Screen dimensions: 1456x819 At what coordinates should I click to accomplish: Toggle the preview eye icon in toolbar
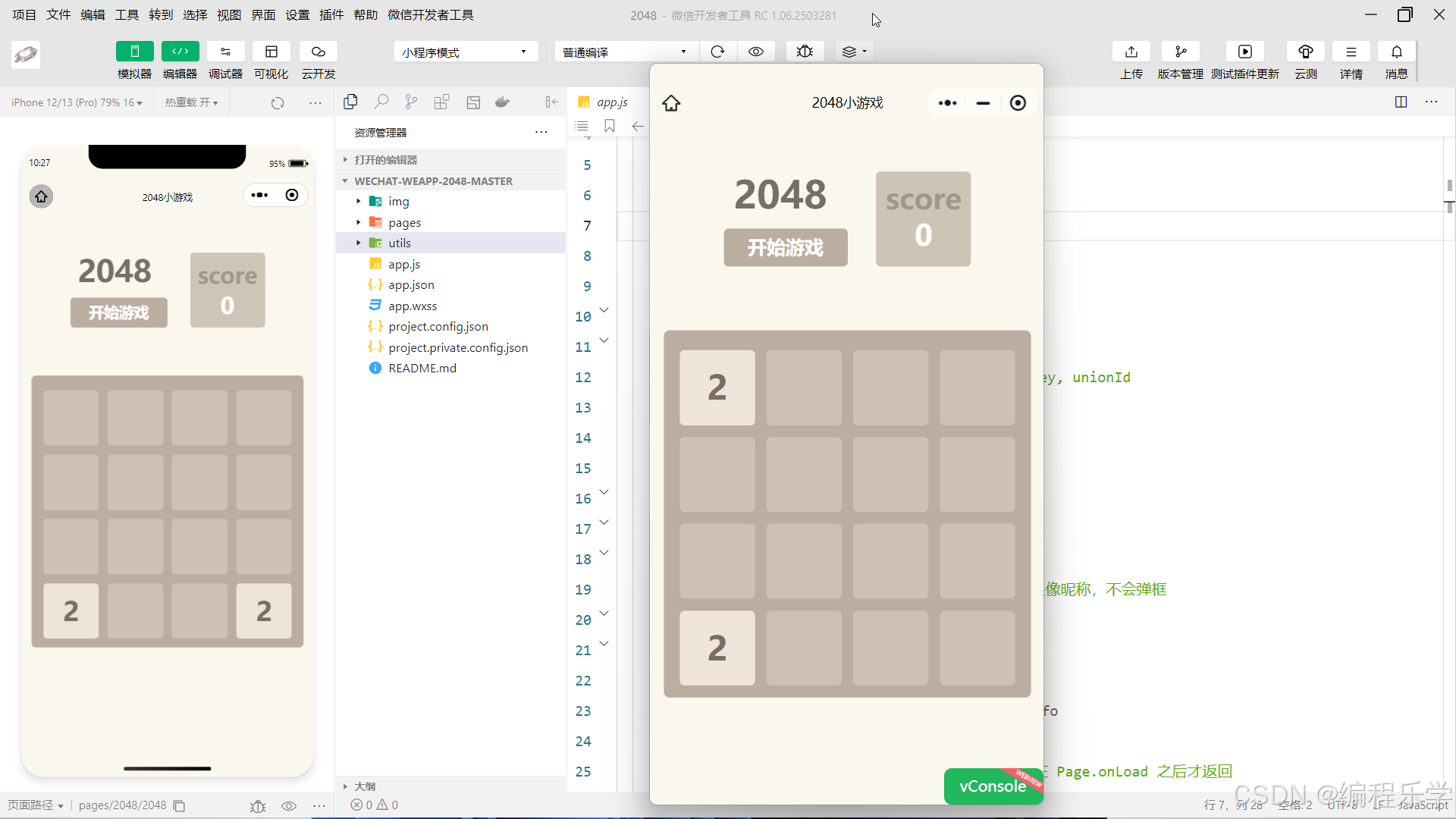(756, 52)
